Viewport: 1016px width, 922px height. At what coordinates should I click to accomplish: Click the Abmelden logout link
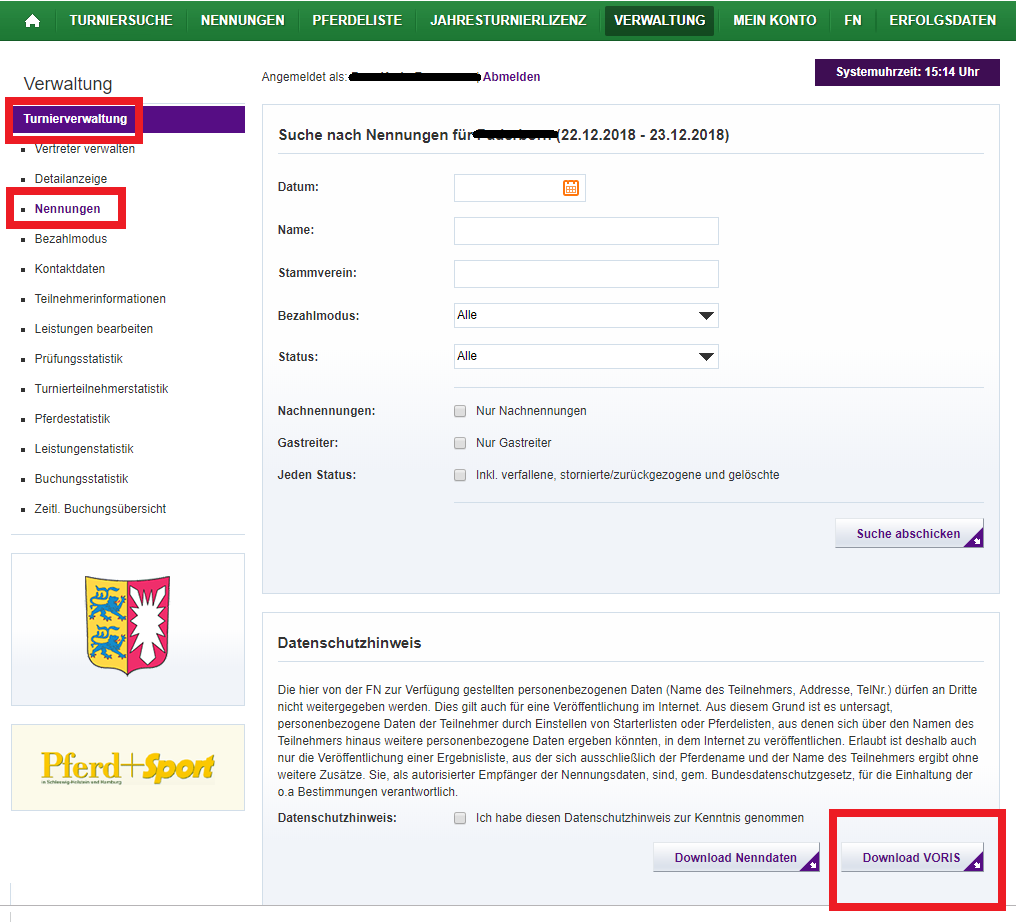[511, 77]
